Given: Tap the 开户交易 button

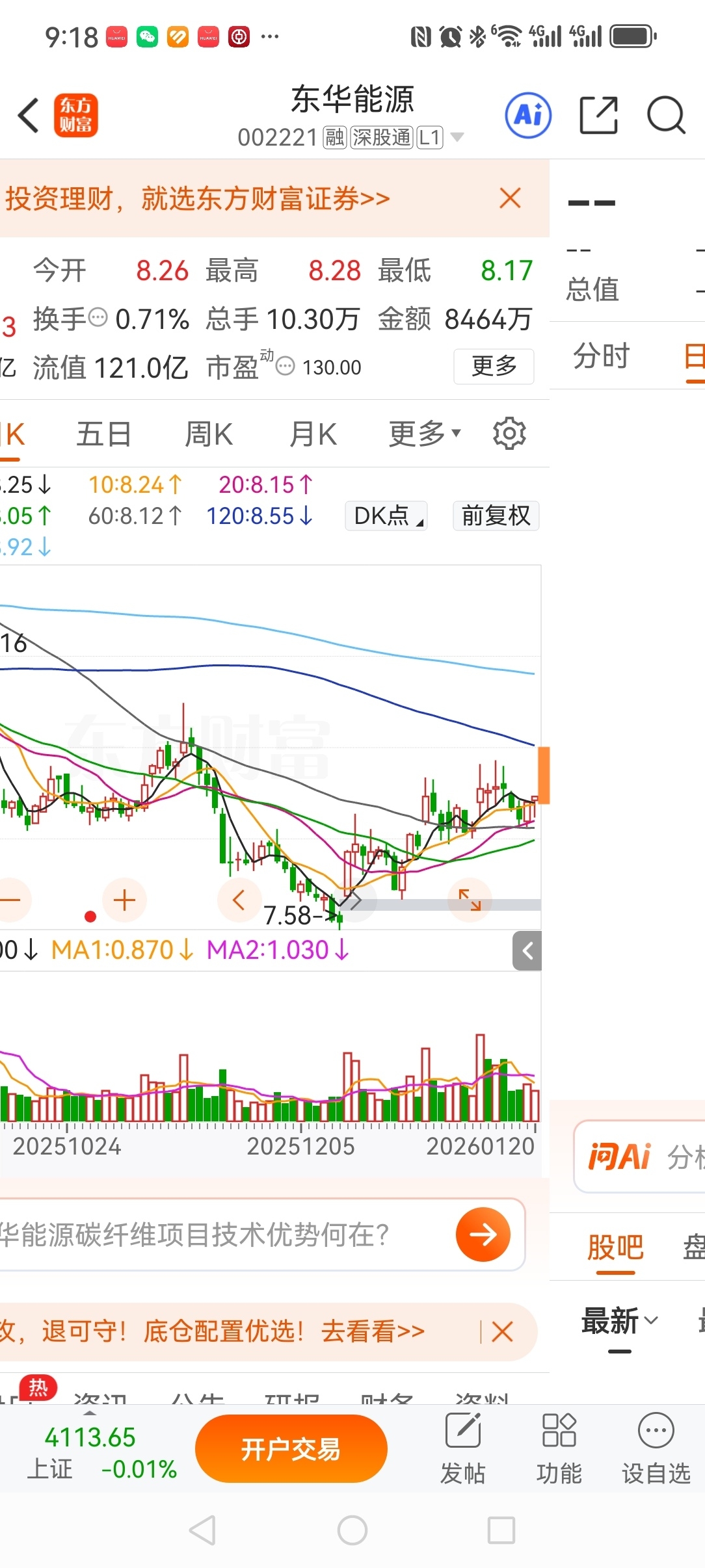Looking at the screenshot, I should click(x=291, y=1449).
